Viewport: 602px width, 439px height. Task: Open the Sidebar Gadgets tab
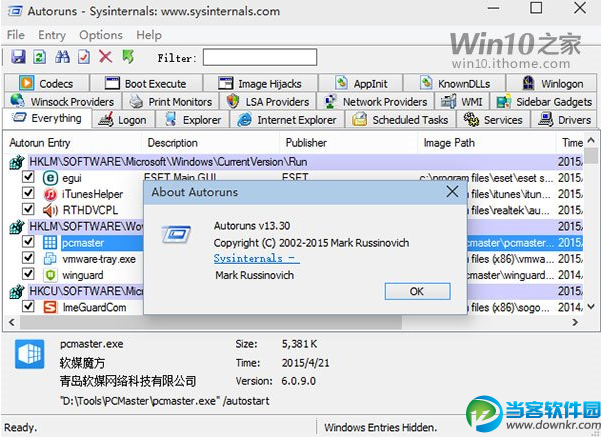coord(544,101)
